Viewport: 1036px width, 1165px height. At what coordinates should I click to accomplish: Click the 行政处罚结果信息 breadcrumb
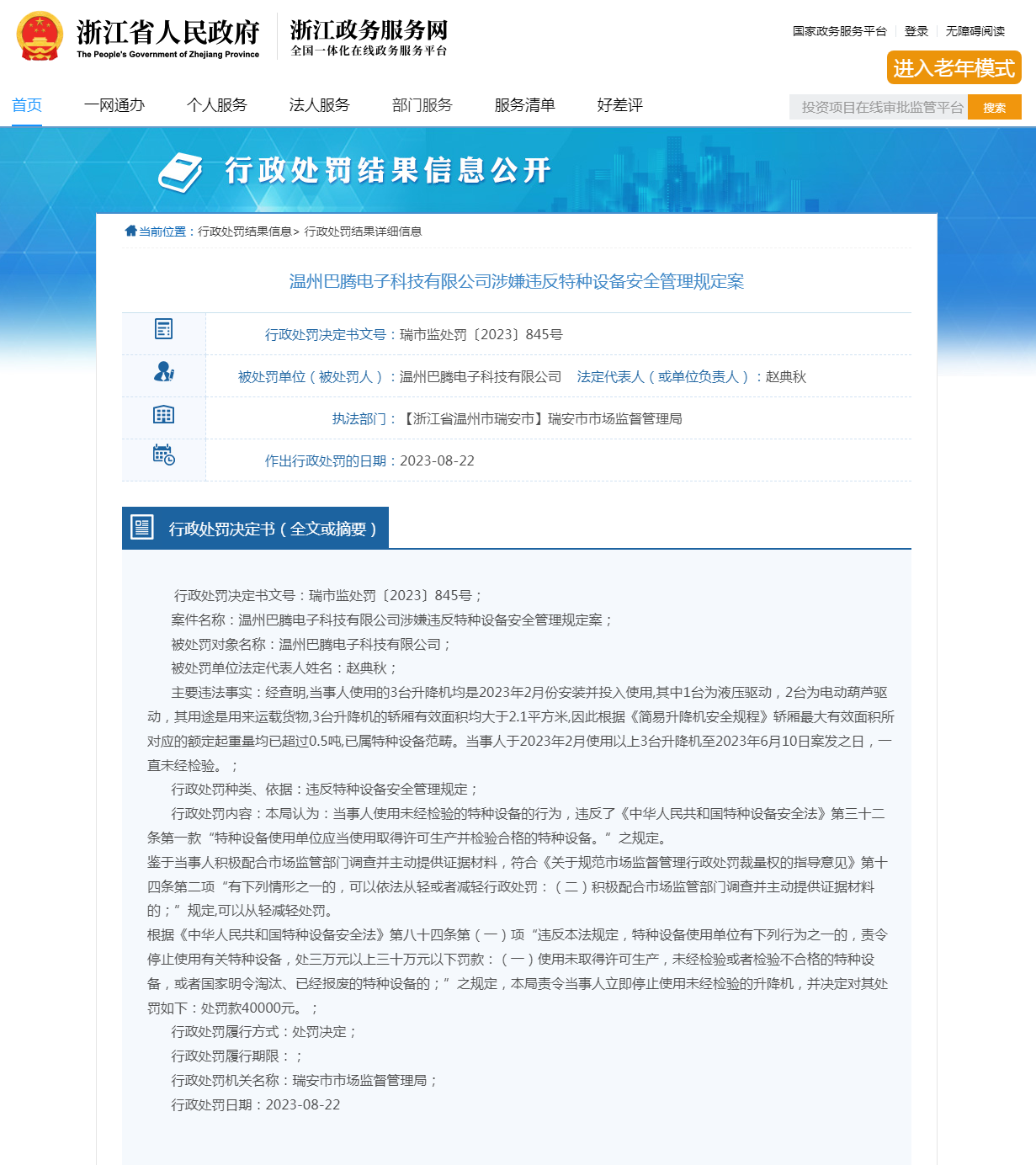(x=245, y=231)
